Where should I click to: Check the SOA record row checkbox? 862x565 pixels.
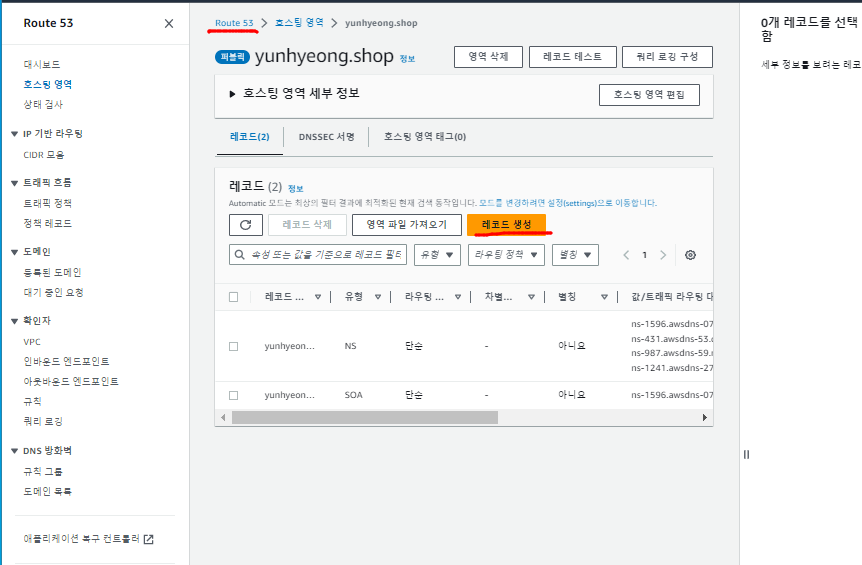(x=234, y=395)
